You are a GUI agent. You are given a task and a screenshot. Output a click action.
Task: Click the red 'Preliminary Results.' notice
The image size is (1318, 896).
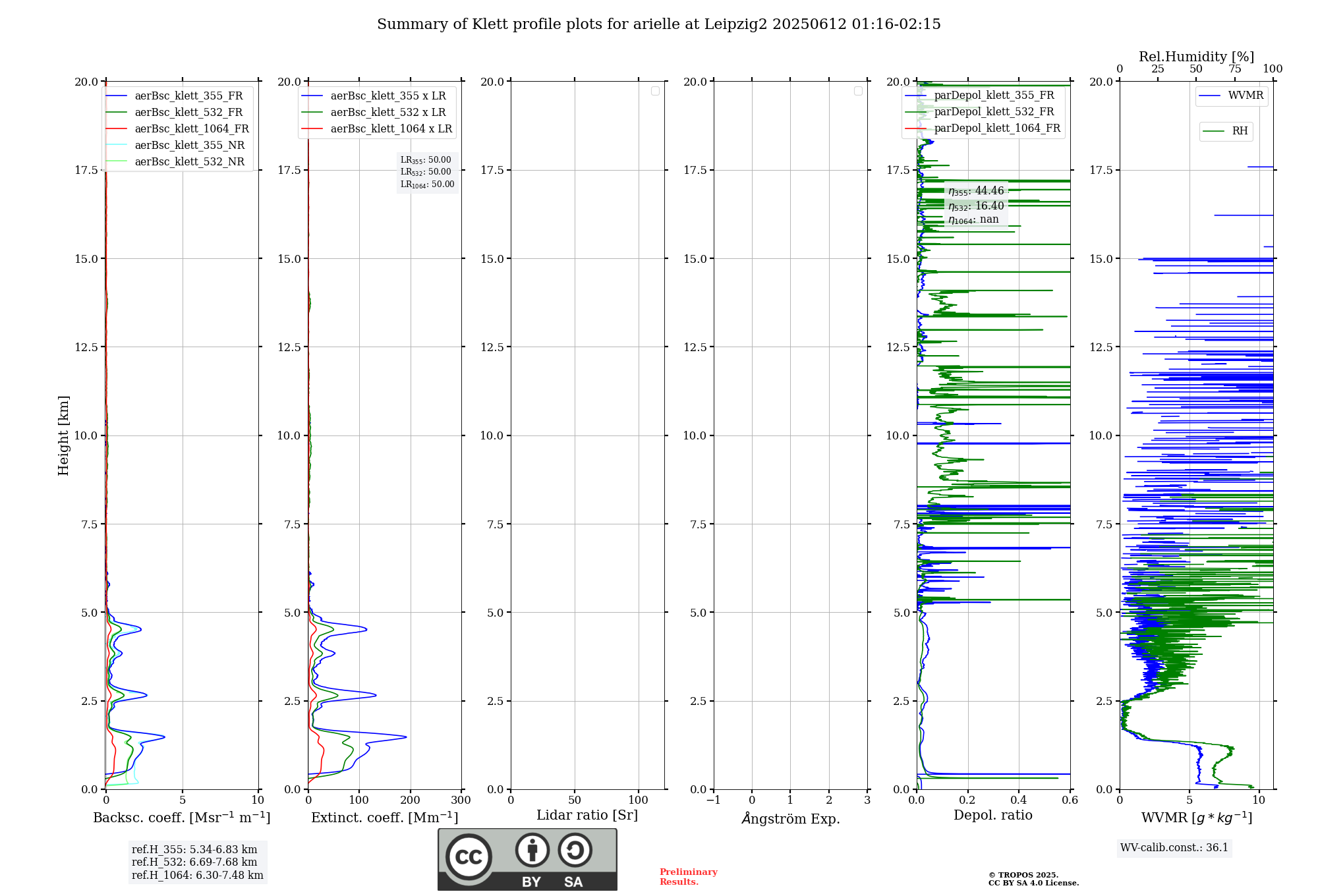click(689, 877)
